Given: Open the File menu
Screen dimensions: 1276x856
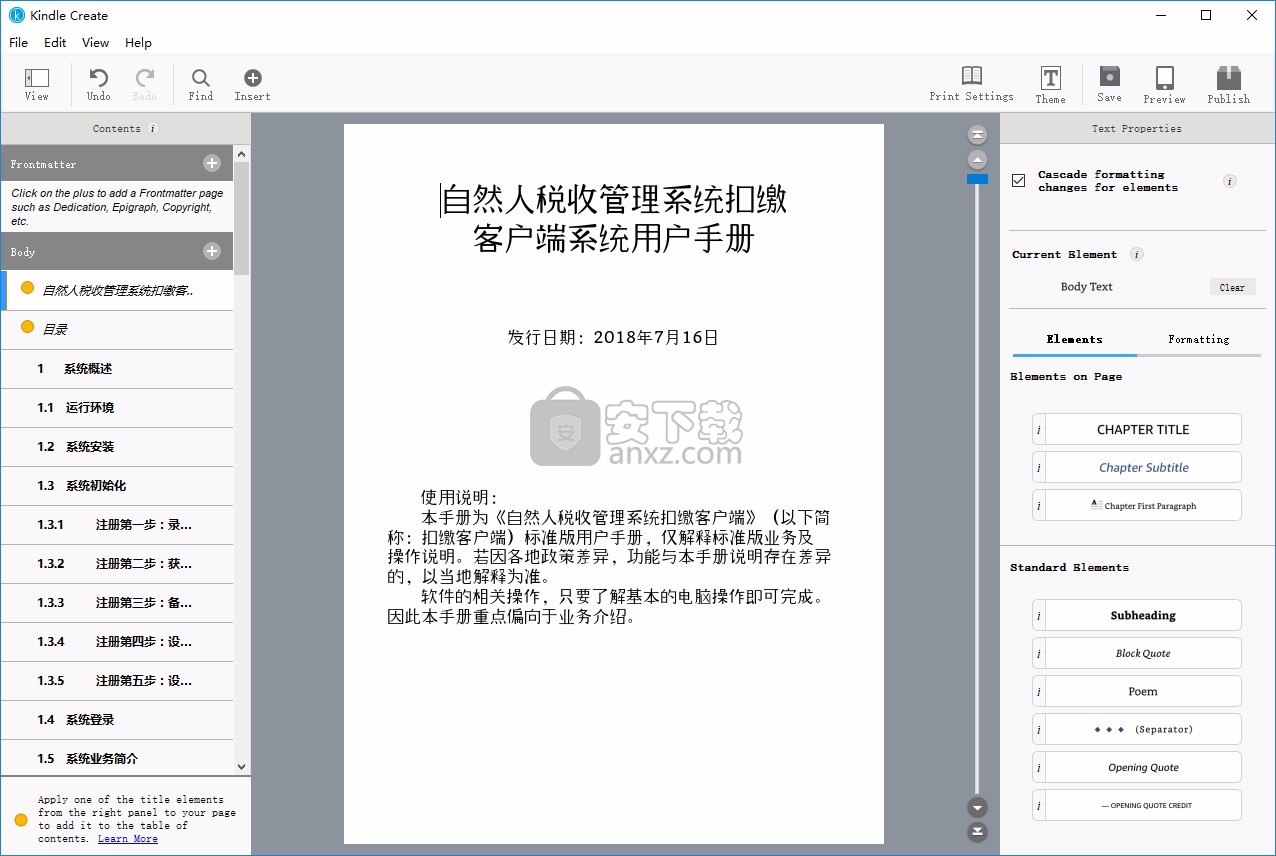Looking at the screenshot, I should [x=18, y=42].
